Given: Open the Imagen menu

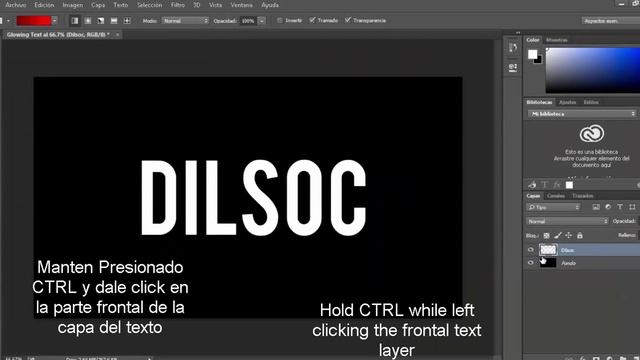Looking at the screenshot, I should coord(73,5).
